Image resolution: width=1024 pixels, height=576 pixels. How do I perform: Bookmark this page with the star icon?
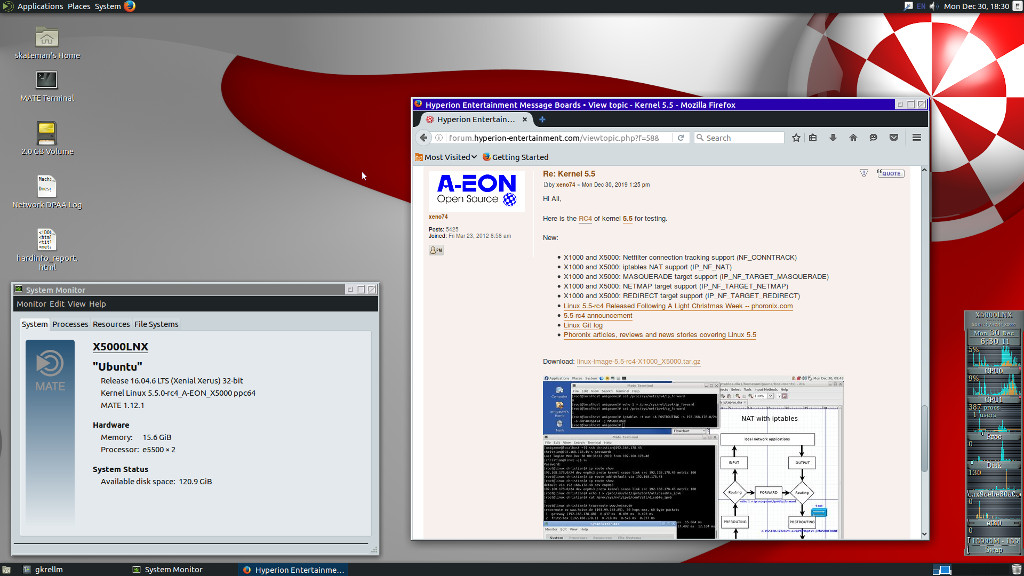[796, 138]
